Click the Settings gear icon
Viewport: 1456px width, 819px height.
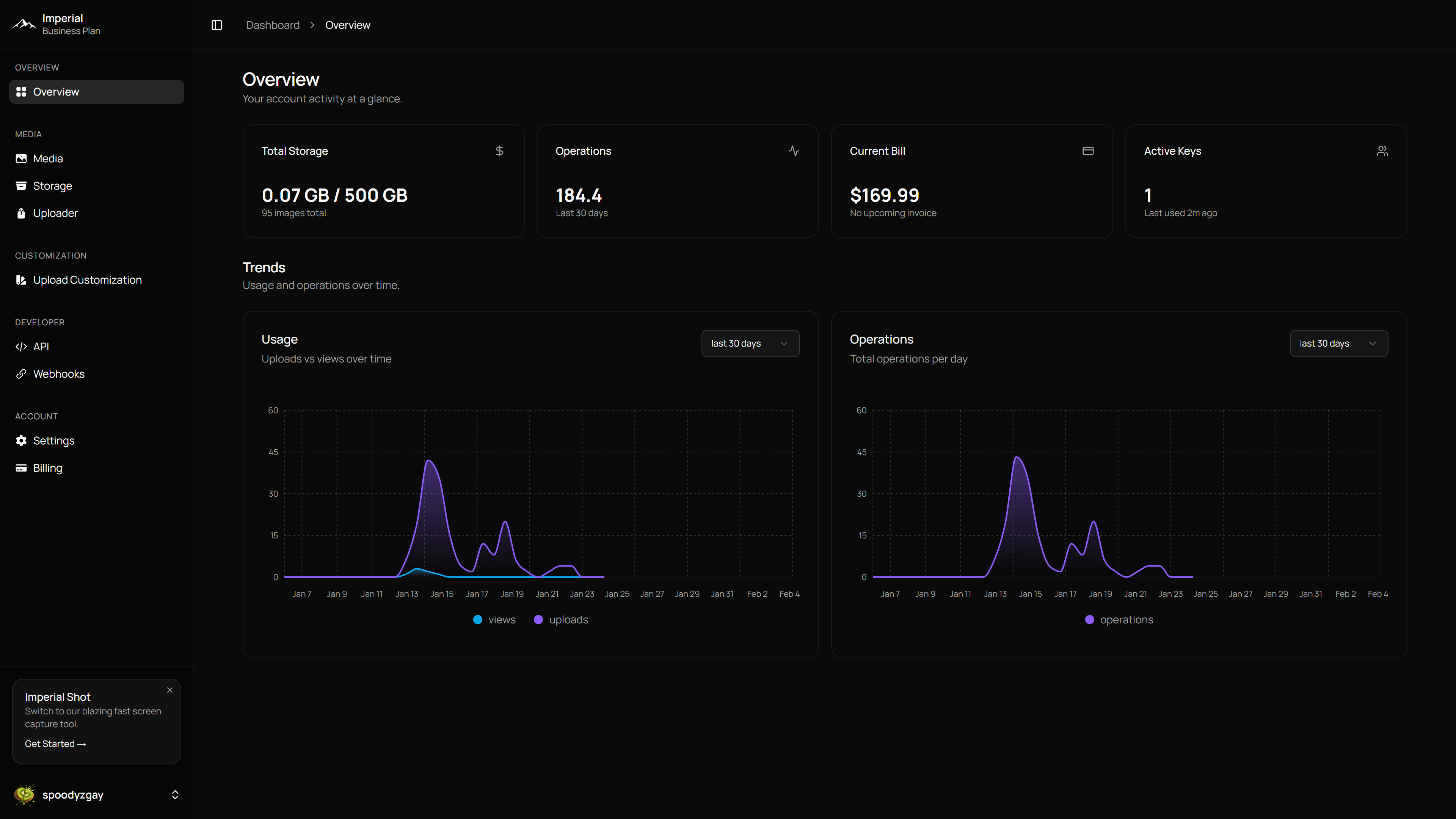pos(21,440)
